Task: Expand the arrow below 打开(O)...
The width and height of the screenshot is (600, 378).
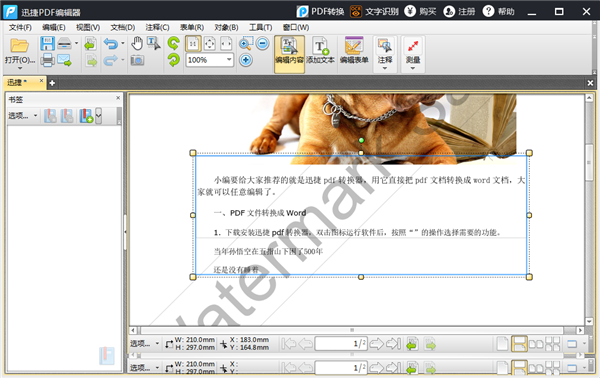Action: (20, 69)
